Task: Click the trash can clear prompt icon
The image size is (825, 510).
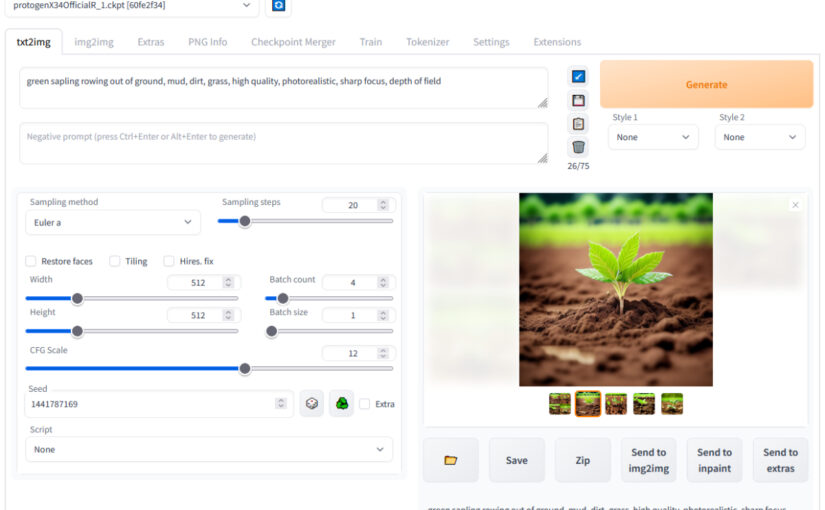Action: tap(578, 147)
